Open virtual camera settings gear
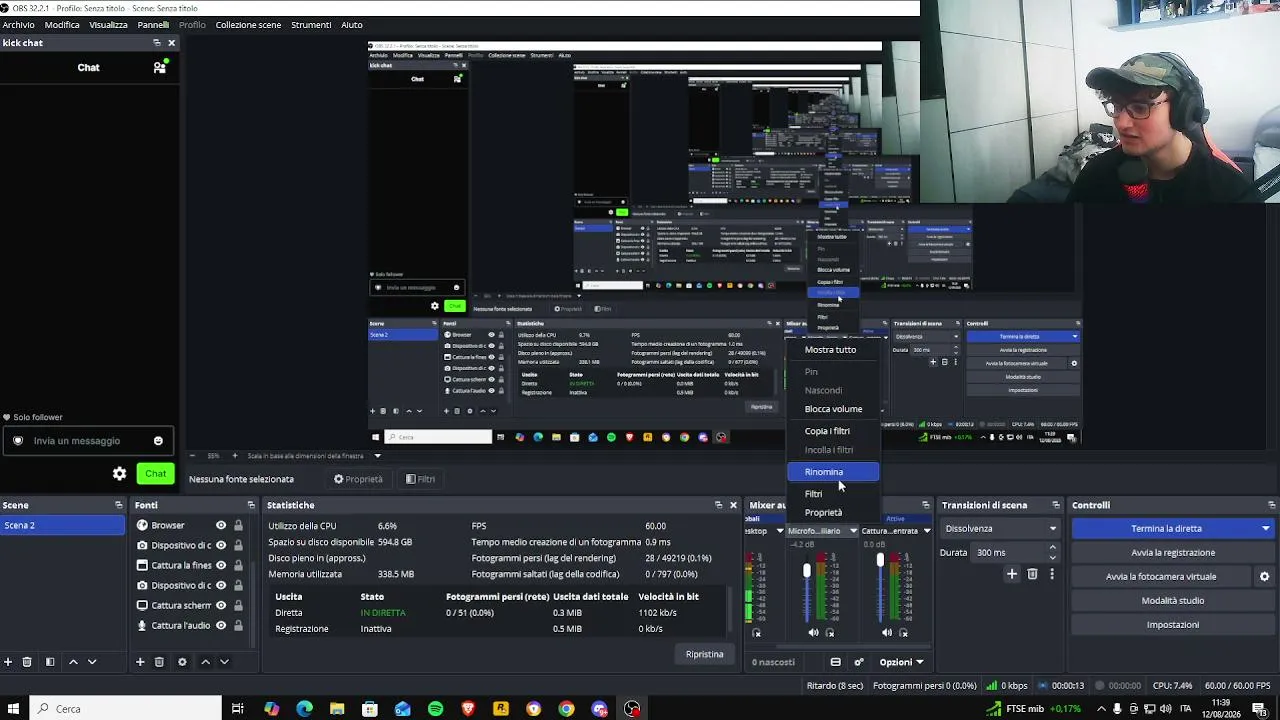Viewport: 1280px width, 720px height. 1264,577
